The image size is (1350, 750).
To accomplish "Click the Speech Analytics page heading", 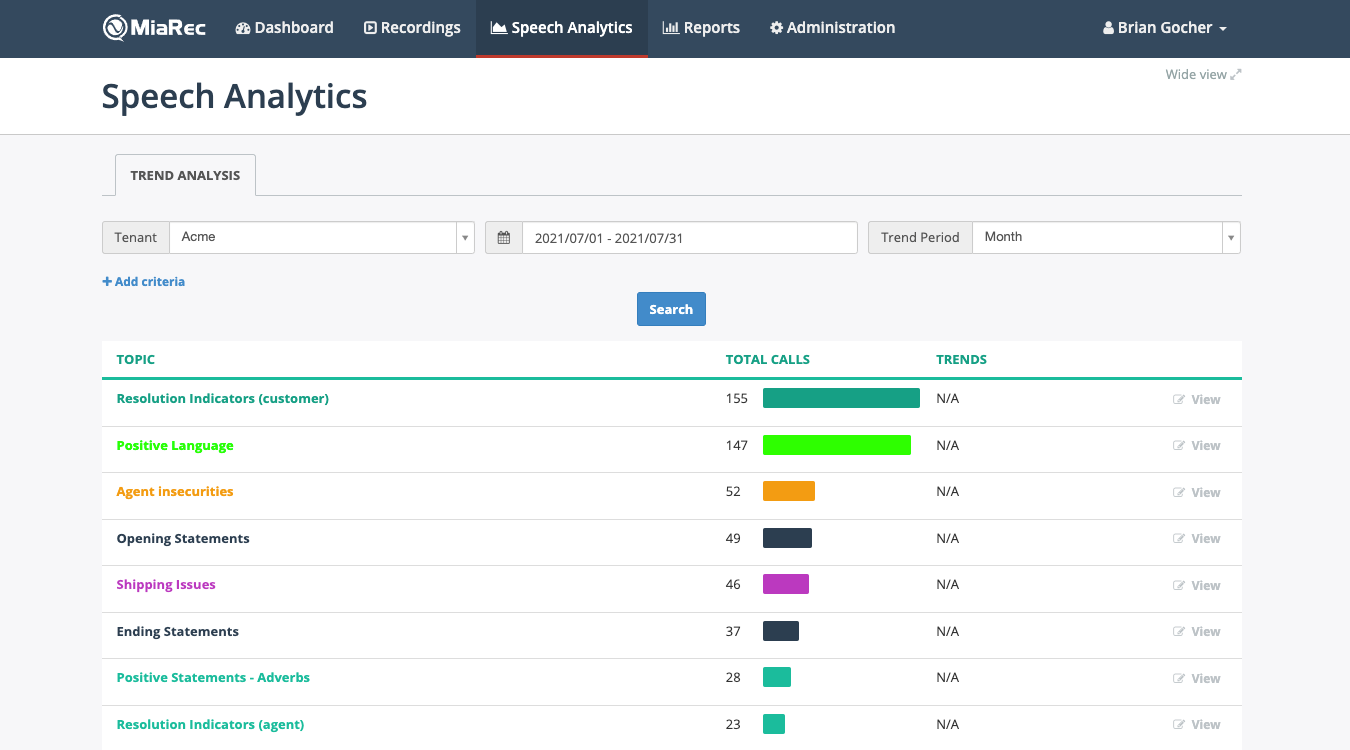I will coord(234,97).
